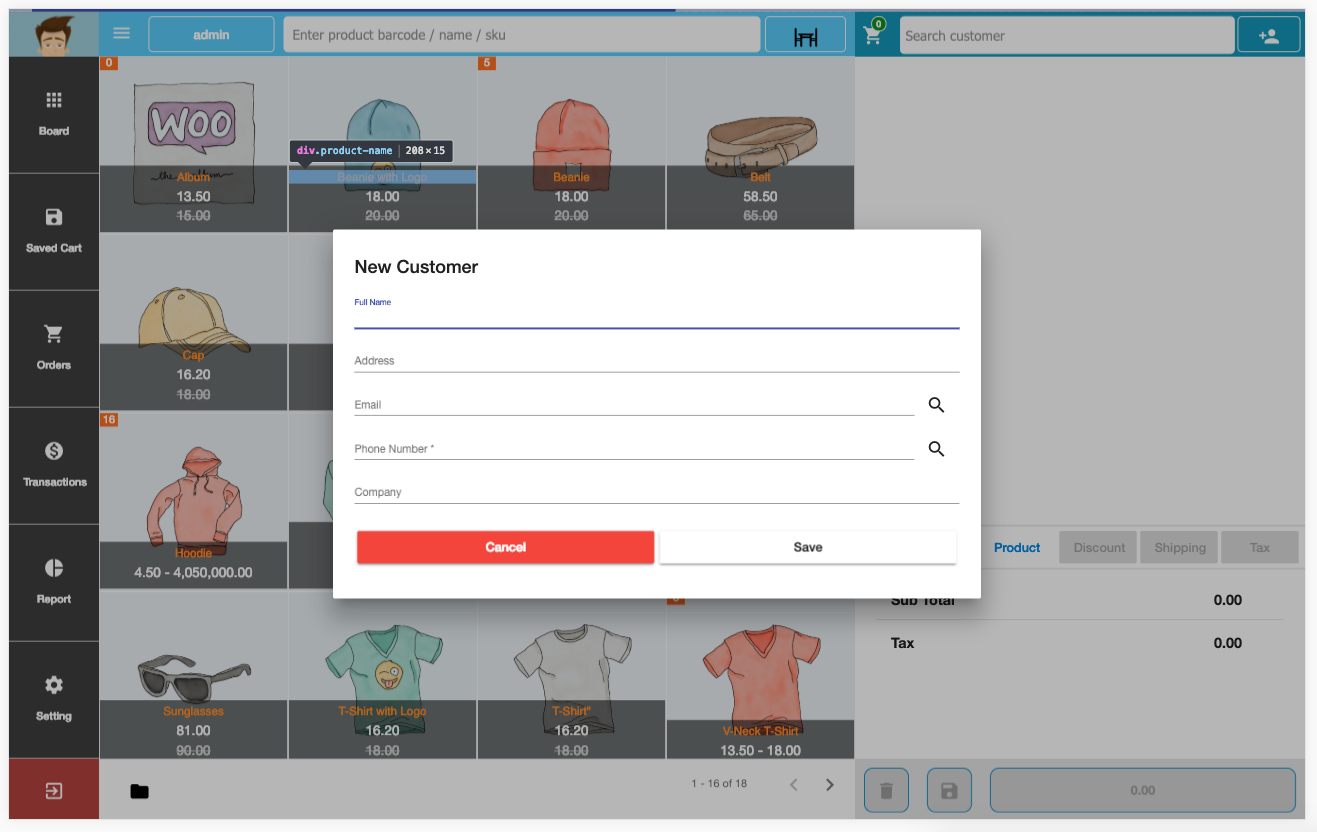Open the table/seating layout icon

[805, 36]
